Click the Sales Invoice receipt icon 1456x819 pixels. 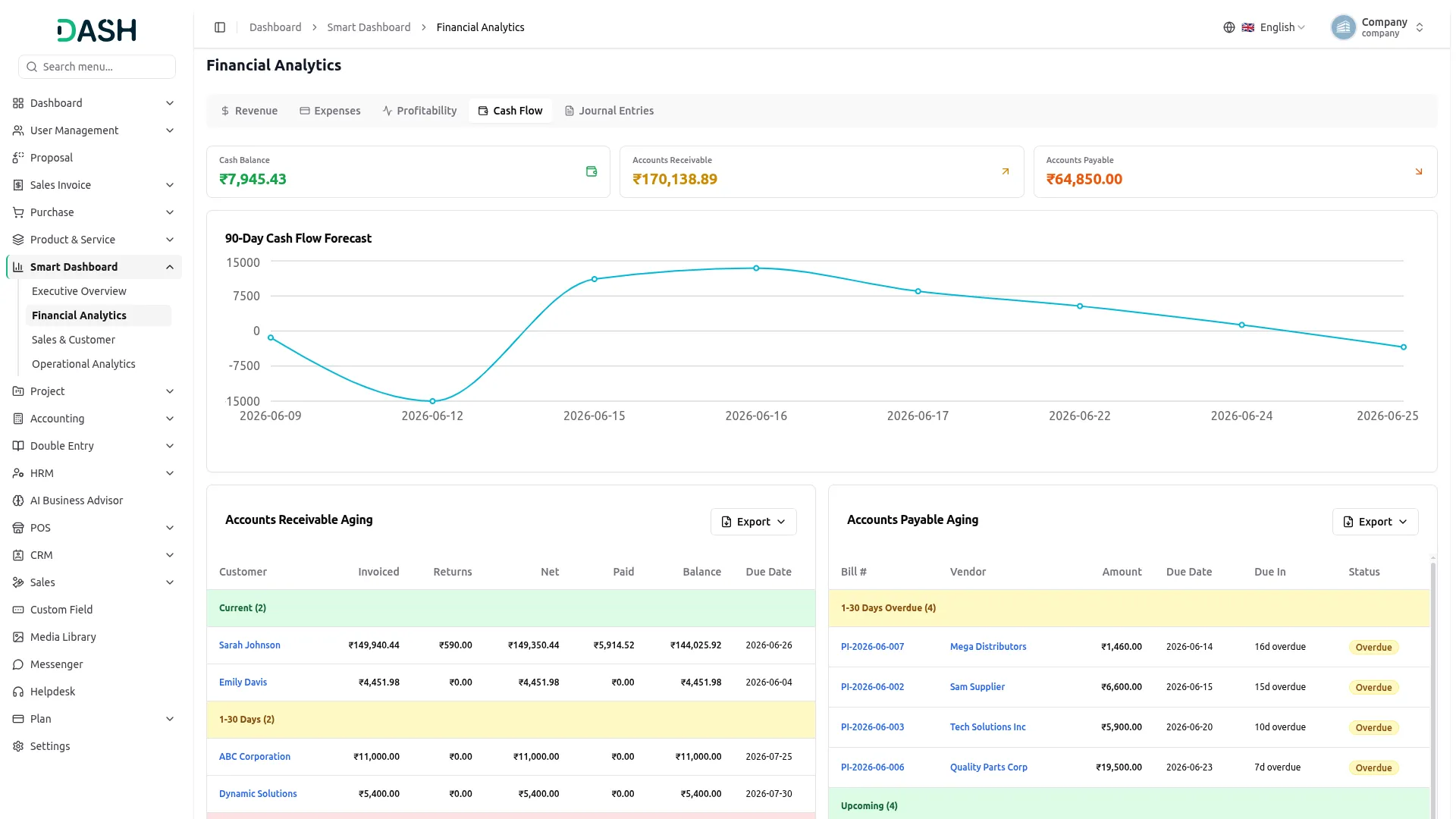[18, 185]
